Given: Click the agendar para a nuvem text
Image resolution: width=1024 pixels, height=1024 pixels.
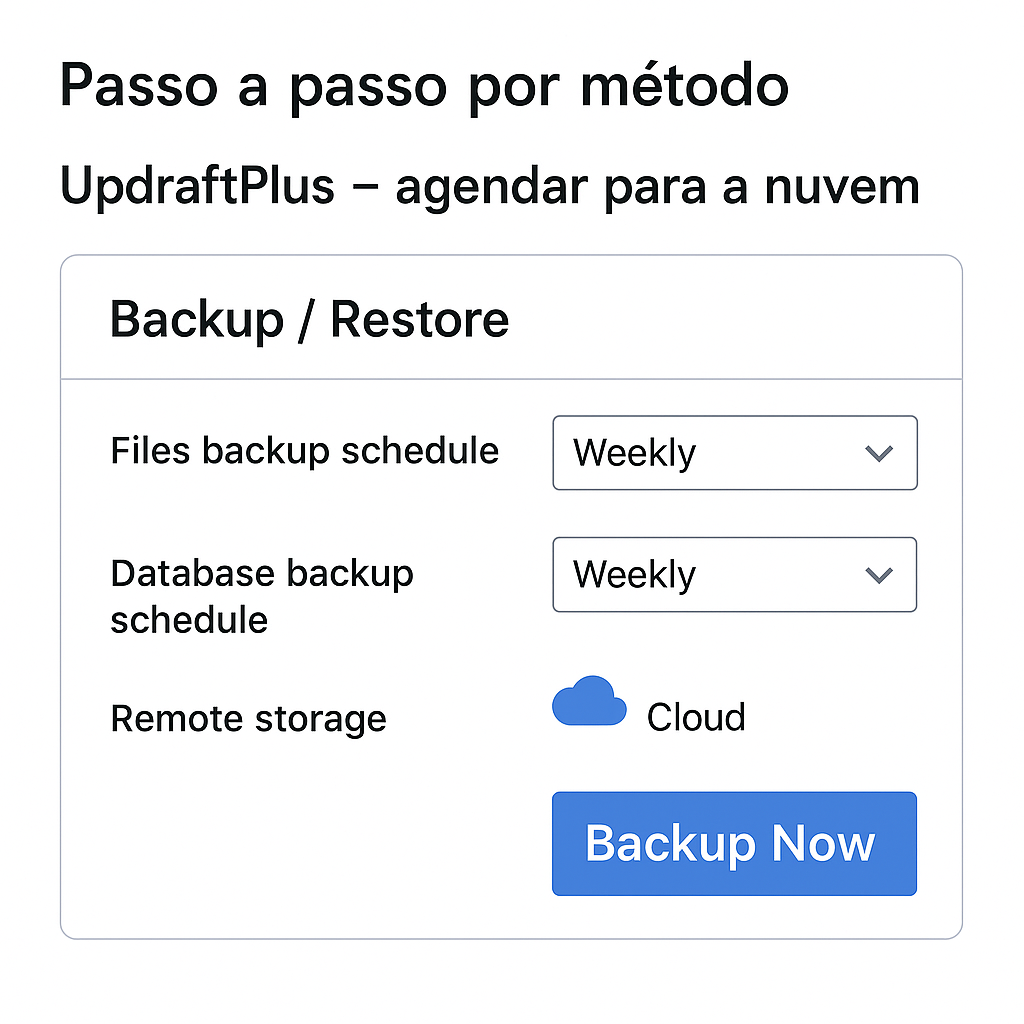Looking at the screenshot, I should coord(657,187).
